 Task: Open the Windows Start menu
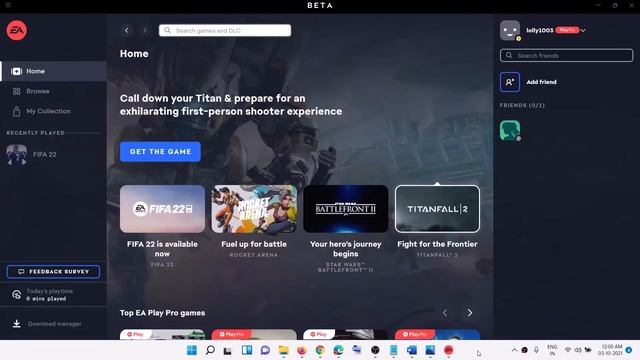tap(192, 350)
